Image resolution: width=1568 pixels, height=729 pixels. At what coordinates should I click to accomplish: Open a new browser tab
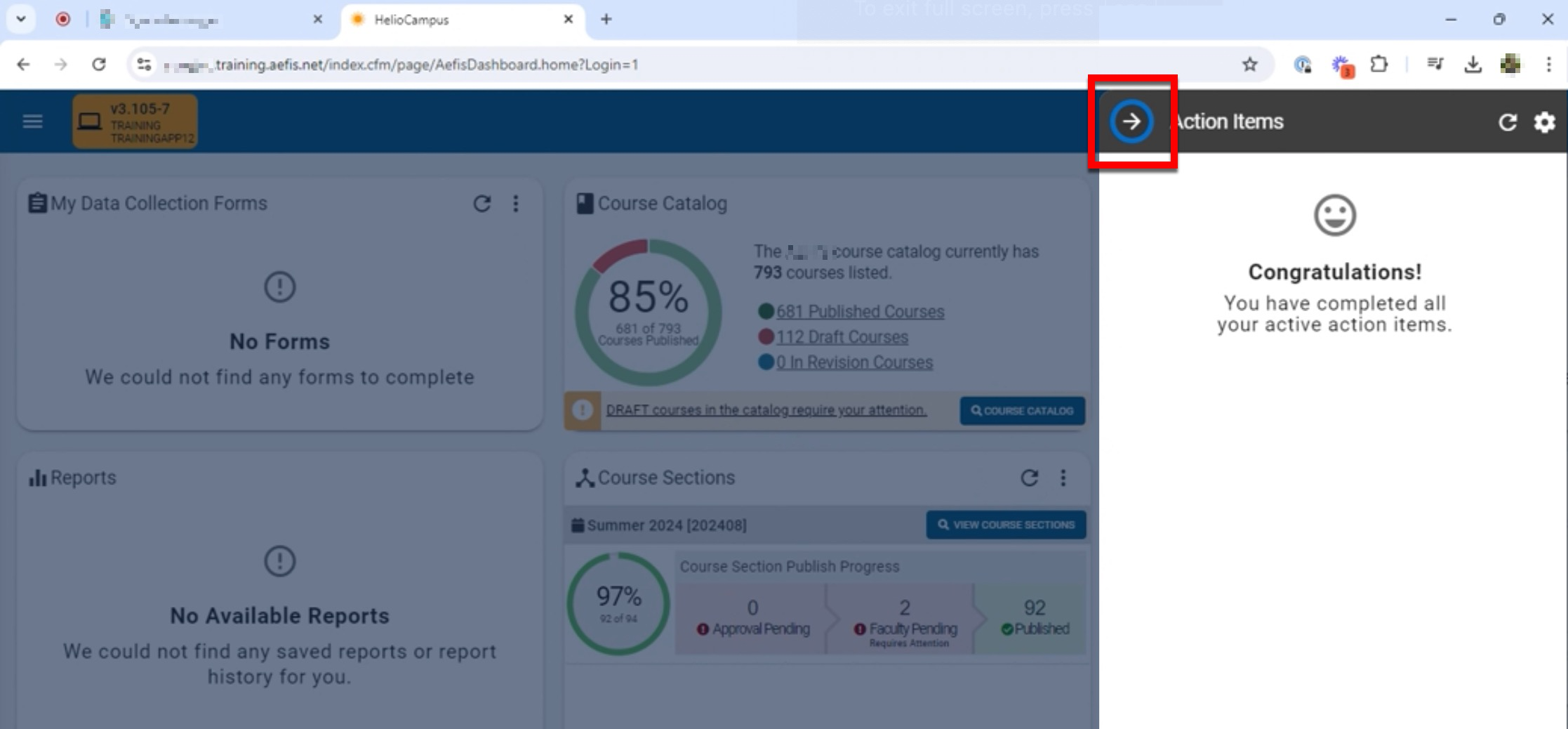coord(606,20)
